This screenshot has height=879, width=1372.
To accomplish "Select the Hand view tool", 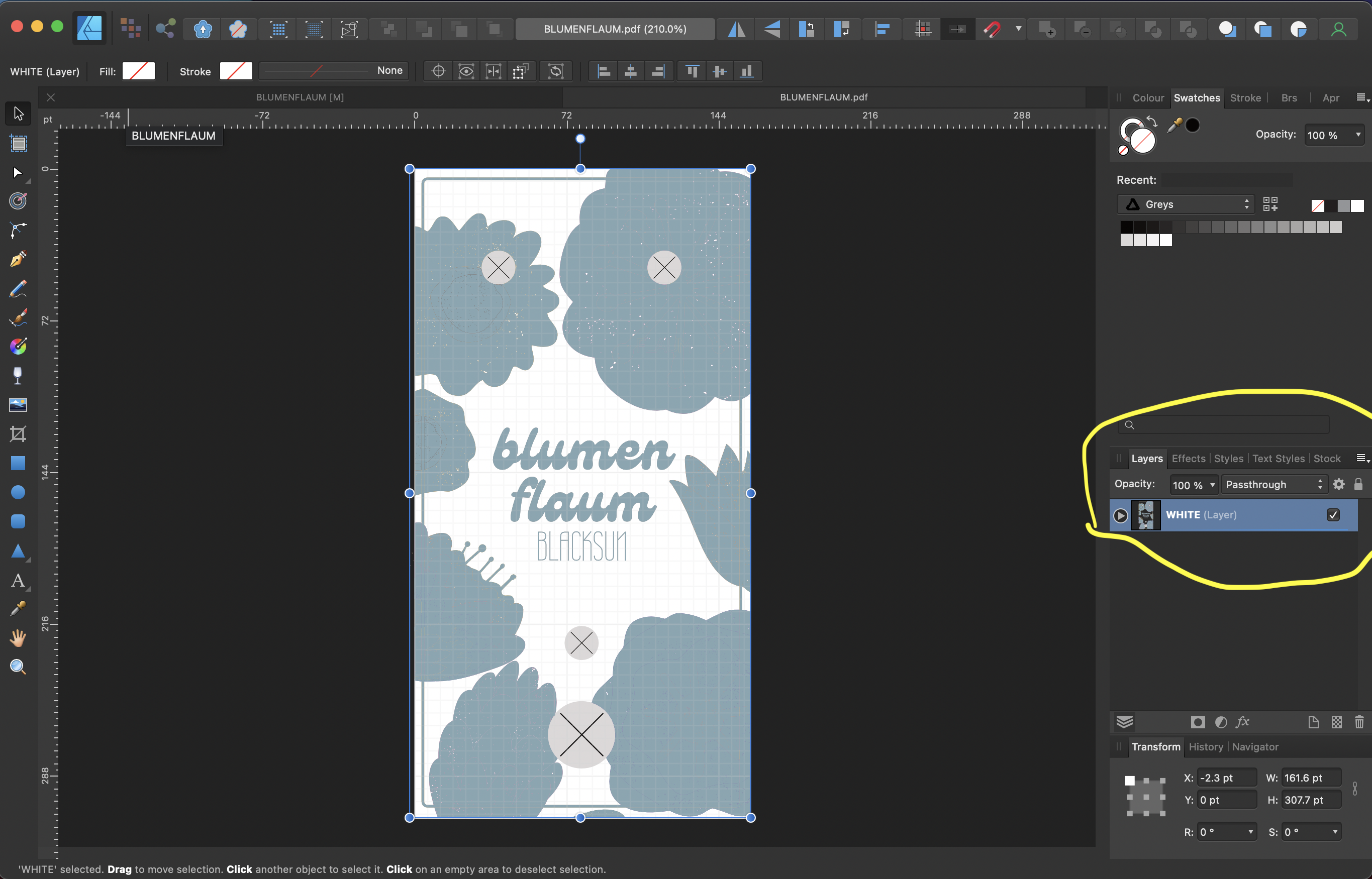I will tap(18, 637).
